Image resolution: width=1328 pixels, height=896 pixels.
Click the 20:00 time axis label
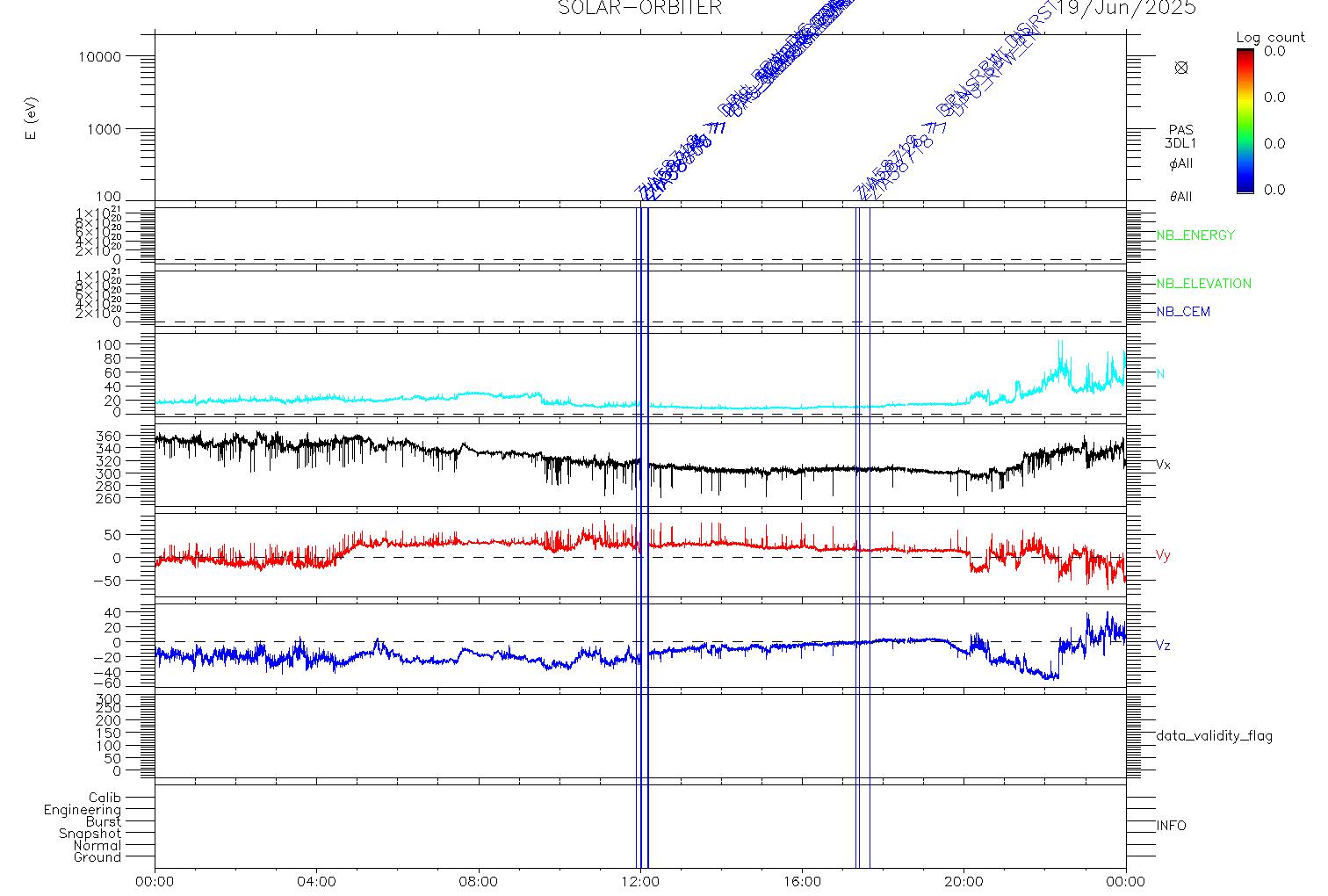coord(964,881)
